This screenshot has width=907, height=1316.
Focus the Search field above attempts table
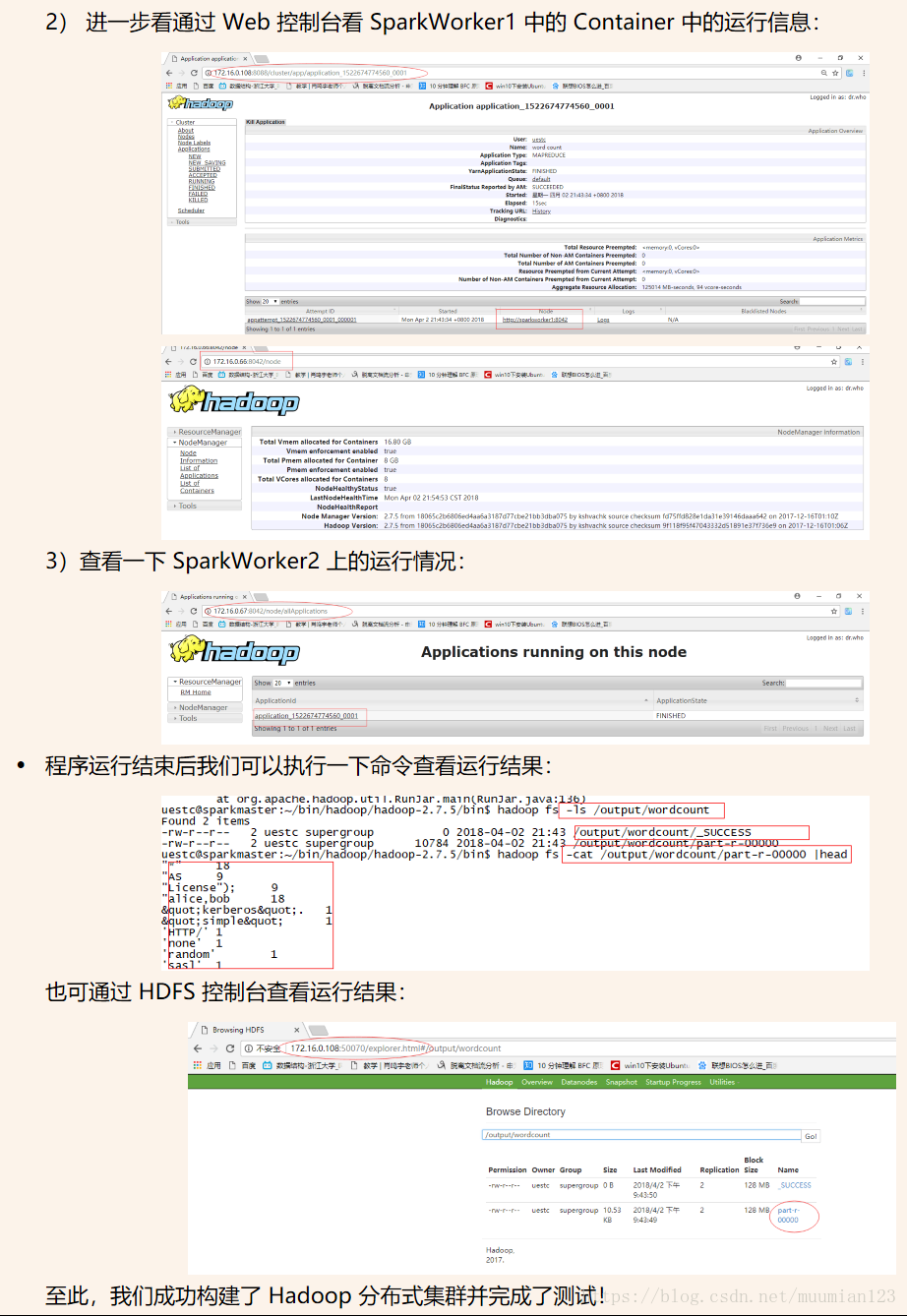pos(831,302)
